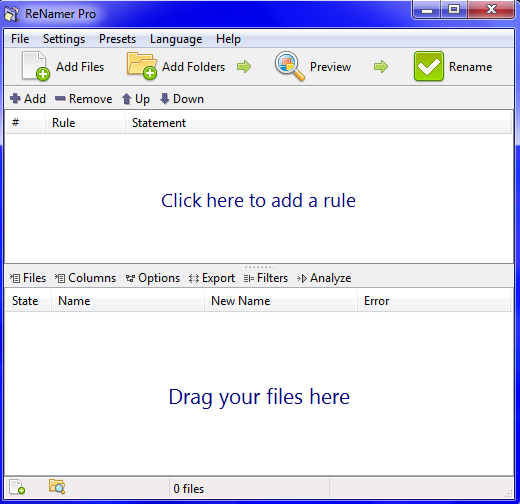Open the Analyze tool
Screen dimensions: 520x504
point(324,278)
